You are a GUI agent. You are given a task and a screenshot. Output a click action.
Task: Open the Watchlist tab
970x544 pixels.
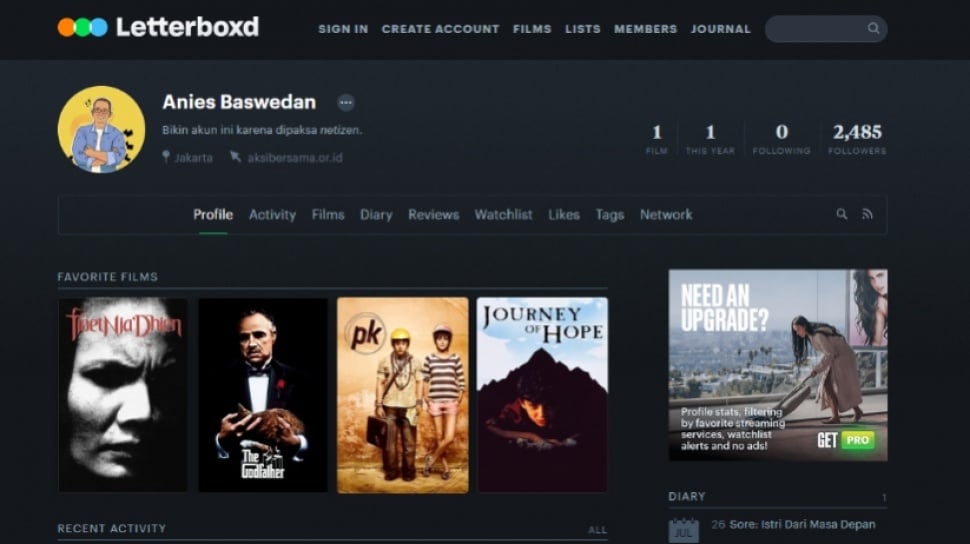point(504,215)
